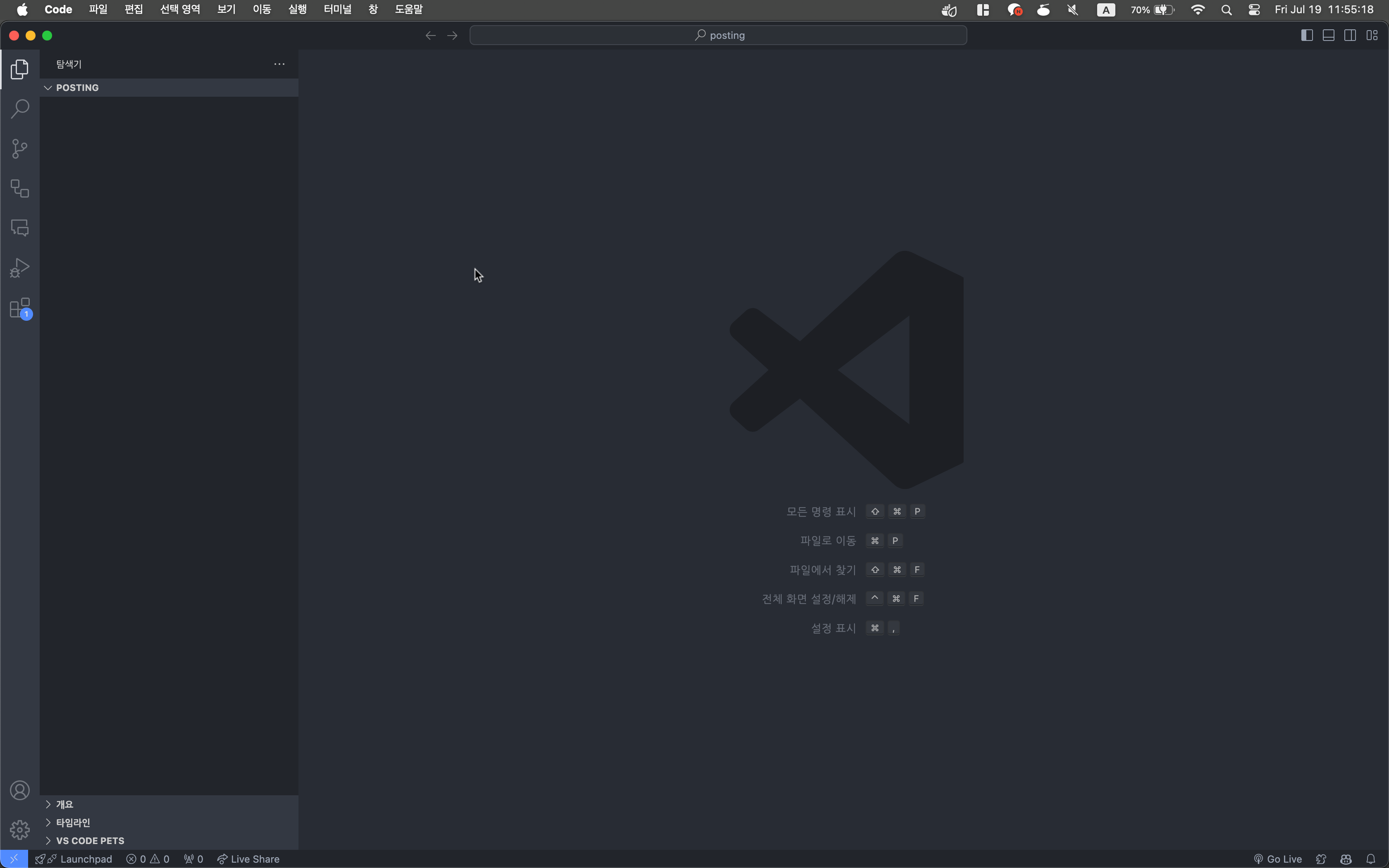The width and height of the screenshot is (1389, 868).
Task: Click the posting command center search field
Action: tap(718, 36)
